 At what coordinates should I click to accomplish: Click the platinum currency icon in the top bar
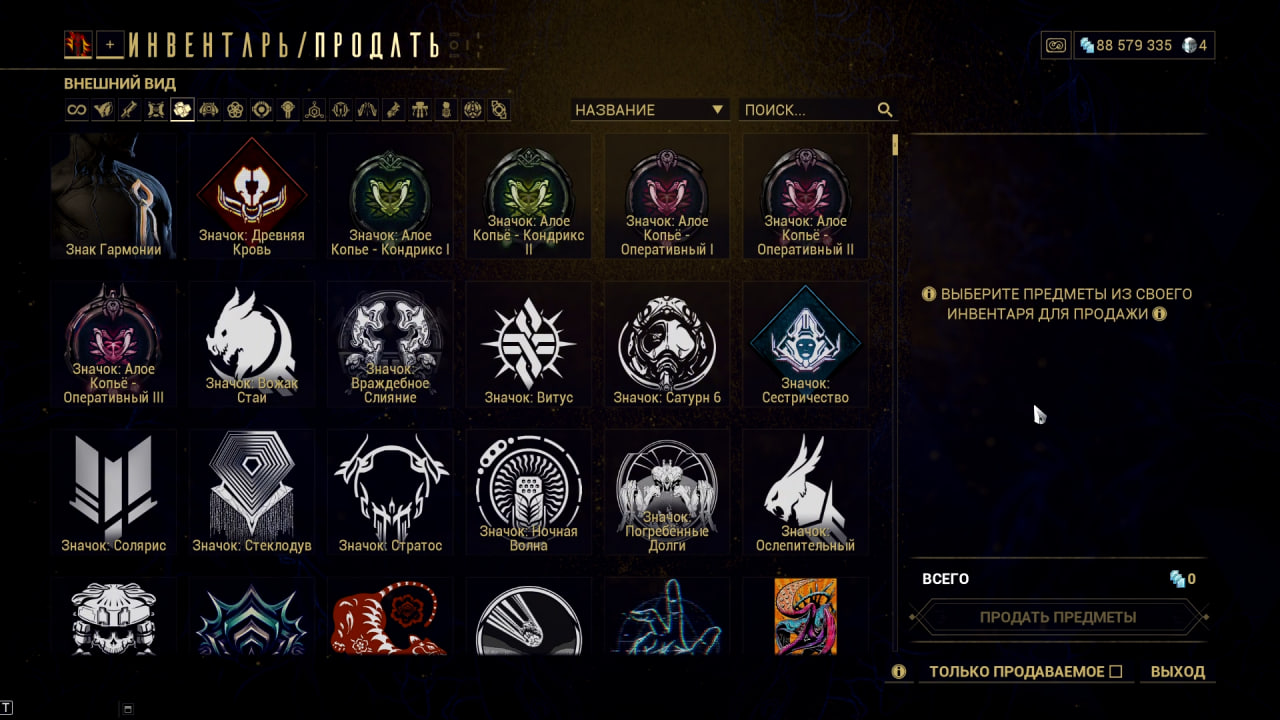pyautogui.click(x=1189, y=45)
